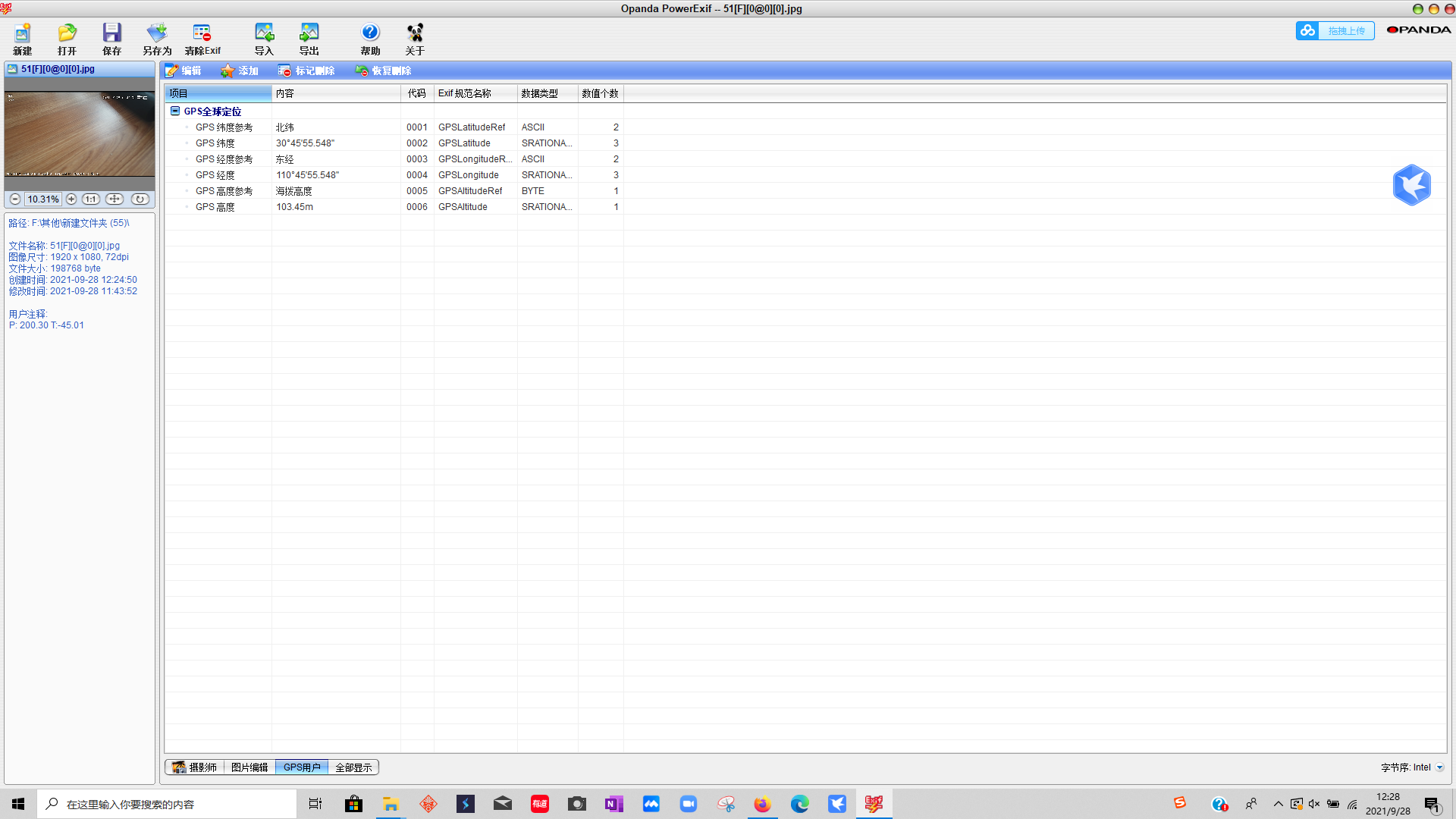Switch to the 全部显示 tab

pos(353,767)
